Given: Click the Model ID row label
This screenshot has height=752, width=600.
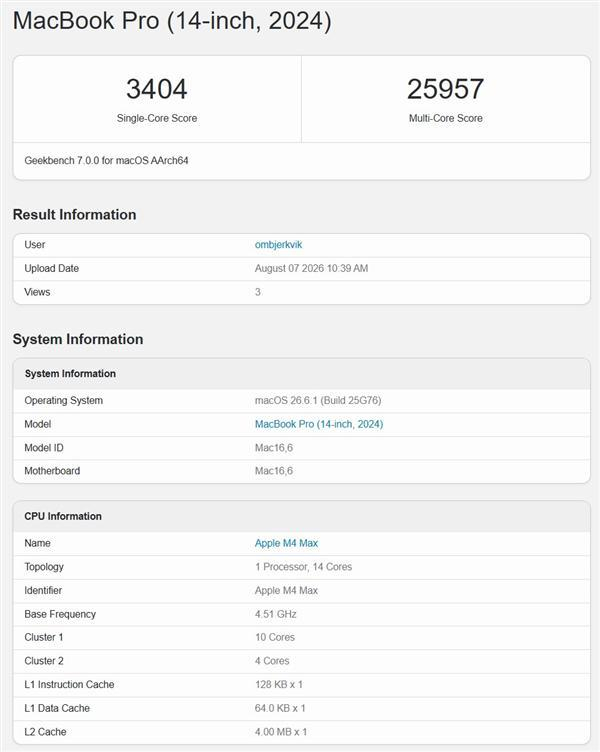Looking at the screenshot, I should click(44, 447).
